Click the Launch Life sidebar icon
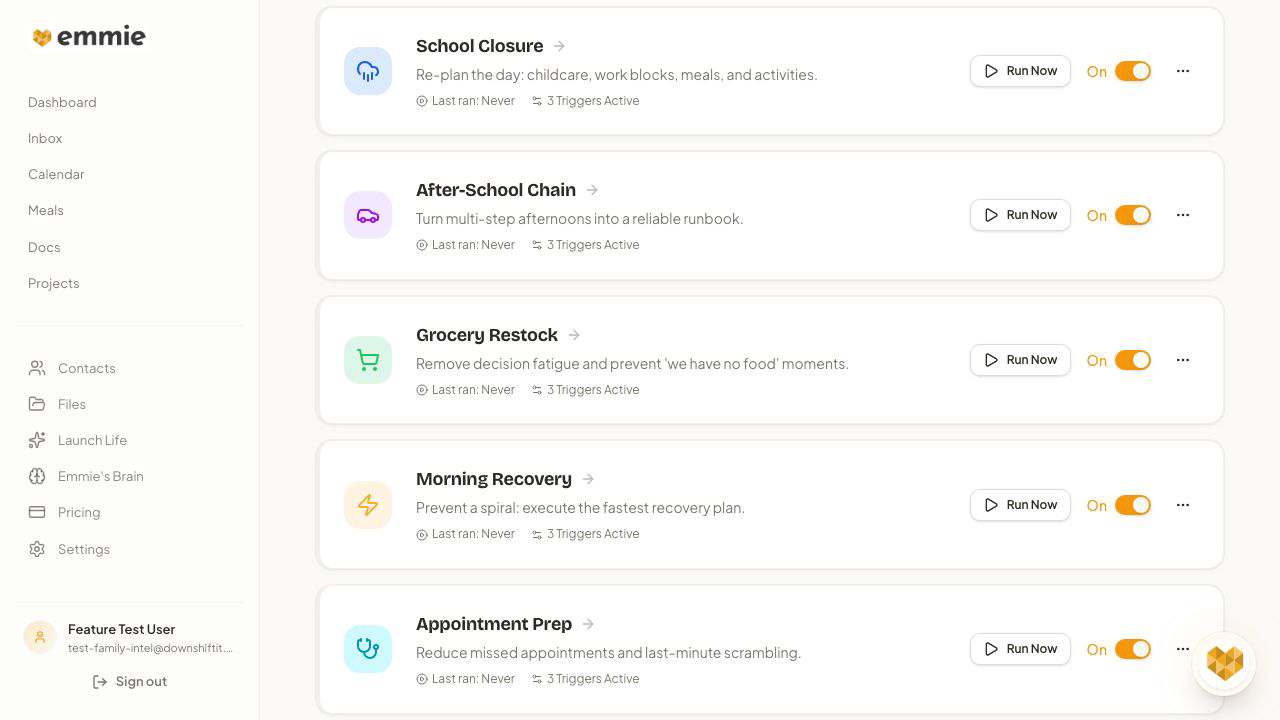Screen dimensions: 1280x720 (x=37, y=440)
